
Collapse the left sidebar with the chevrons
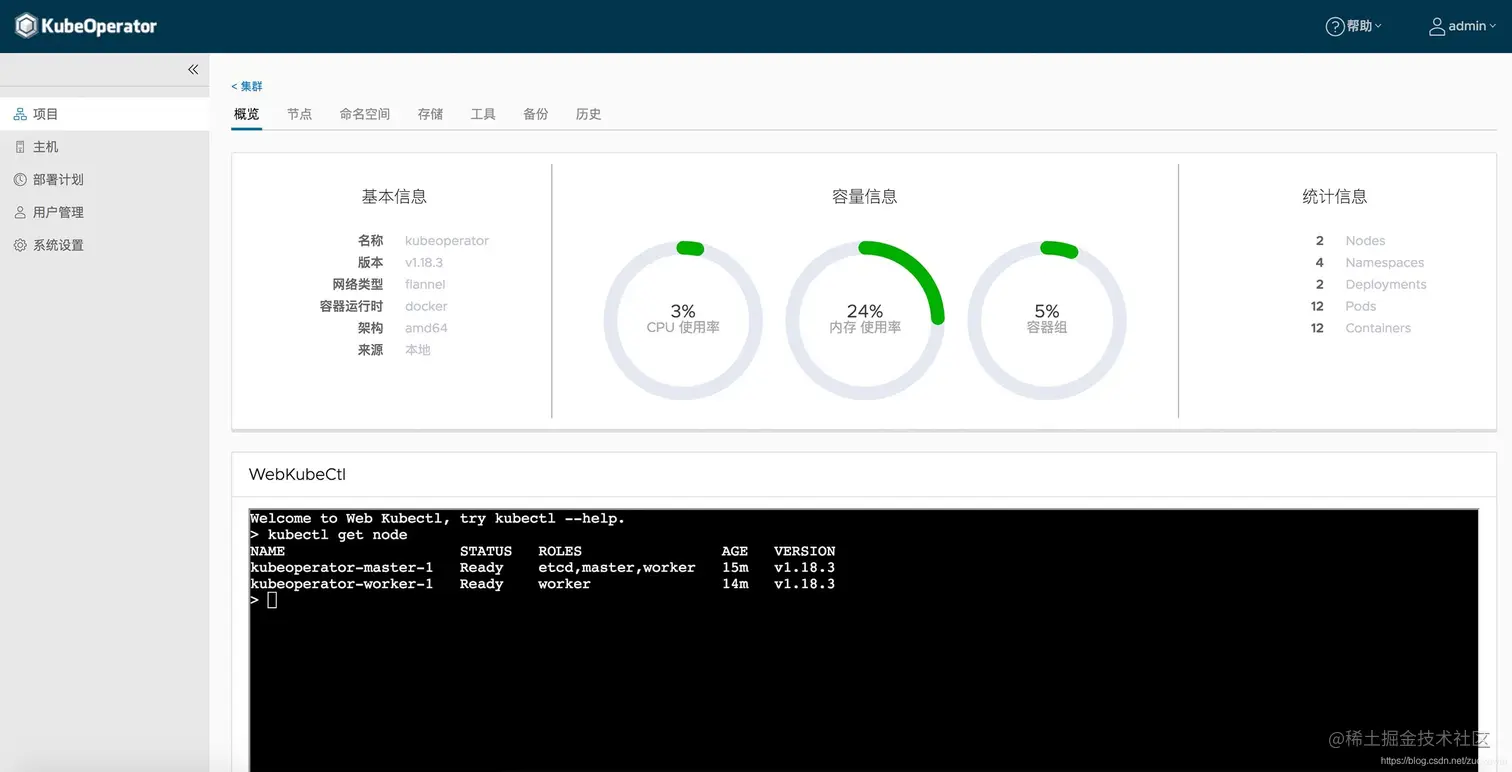point(193,69)
